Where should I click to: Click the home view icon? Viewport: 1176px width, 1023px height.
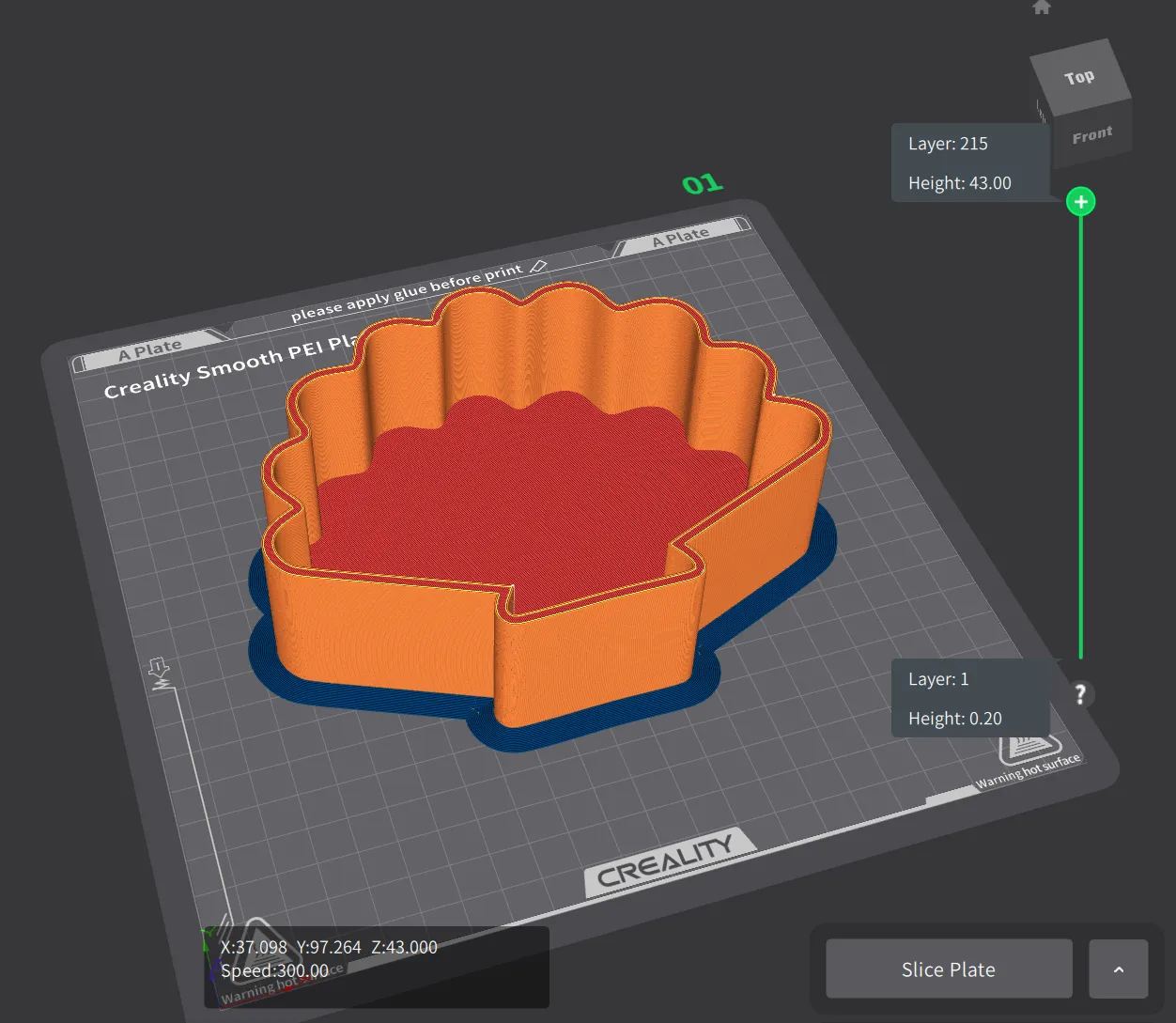[x=1041, y=8]
